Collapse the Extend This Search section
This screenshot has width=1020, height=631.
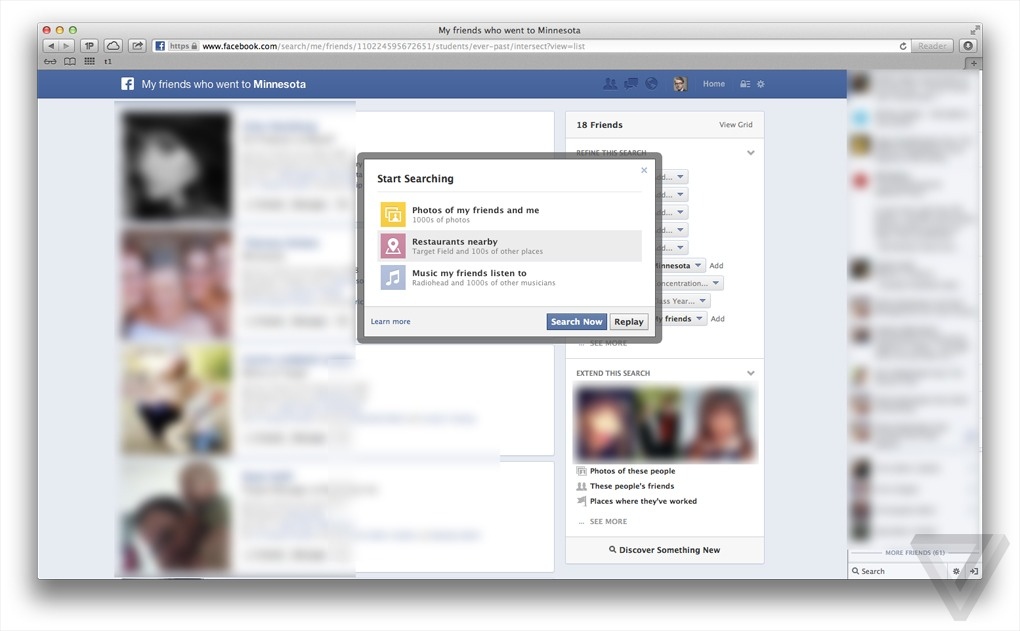[x=751, y=373]
